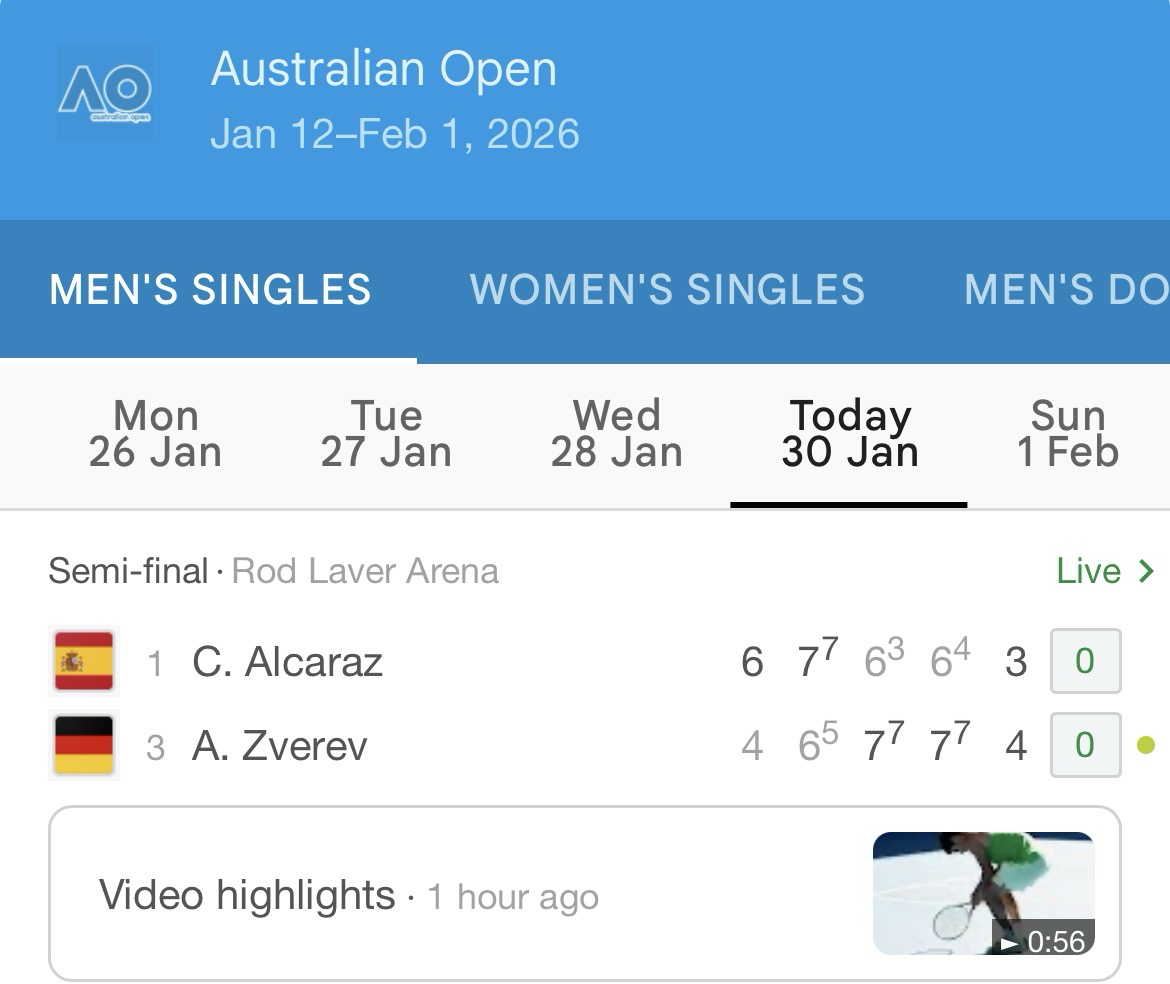Switch to the Men's Doubles tab
This screenshot has height=984, width=1170.
(x=1065, y=290)
